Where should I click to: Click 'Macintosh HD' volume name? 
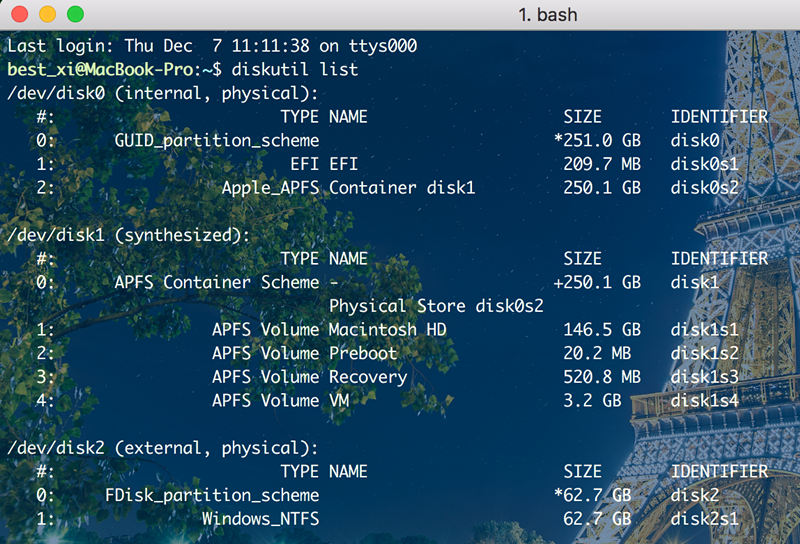[x=388, y=330]
